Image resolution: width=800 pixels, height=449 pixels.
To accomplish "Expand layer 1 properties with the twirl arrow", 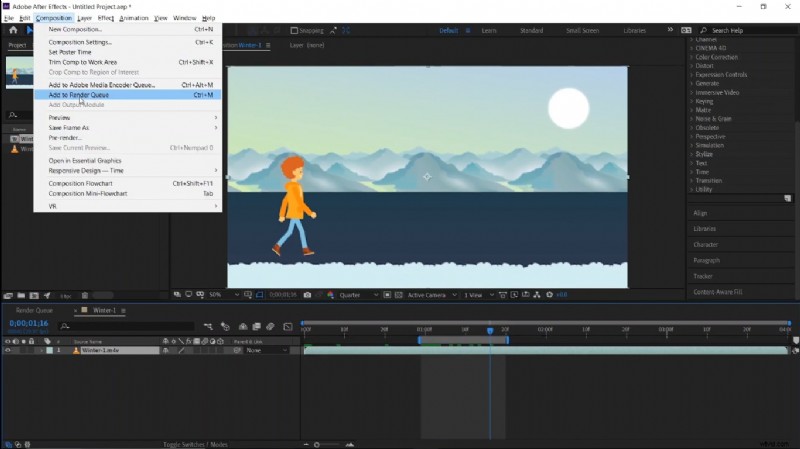I will pos(41,351).
